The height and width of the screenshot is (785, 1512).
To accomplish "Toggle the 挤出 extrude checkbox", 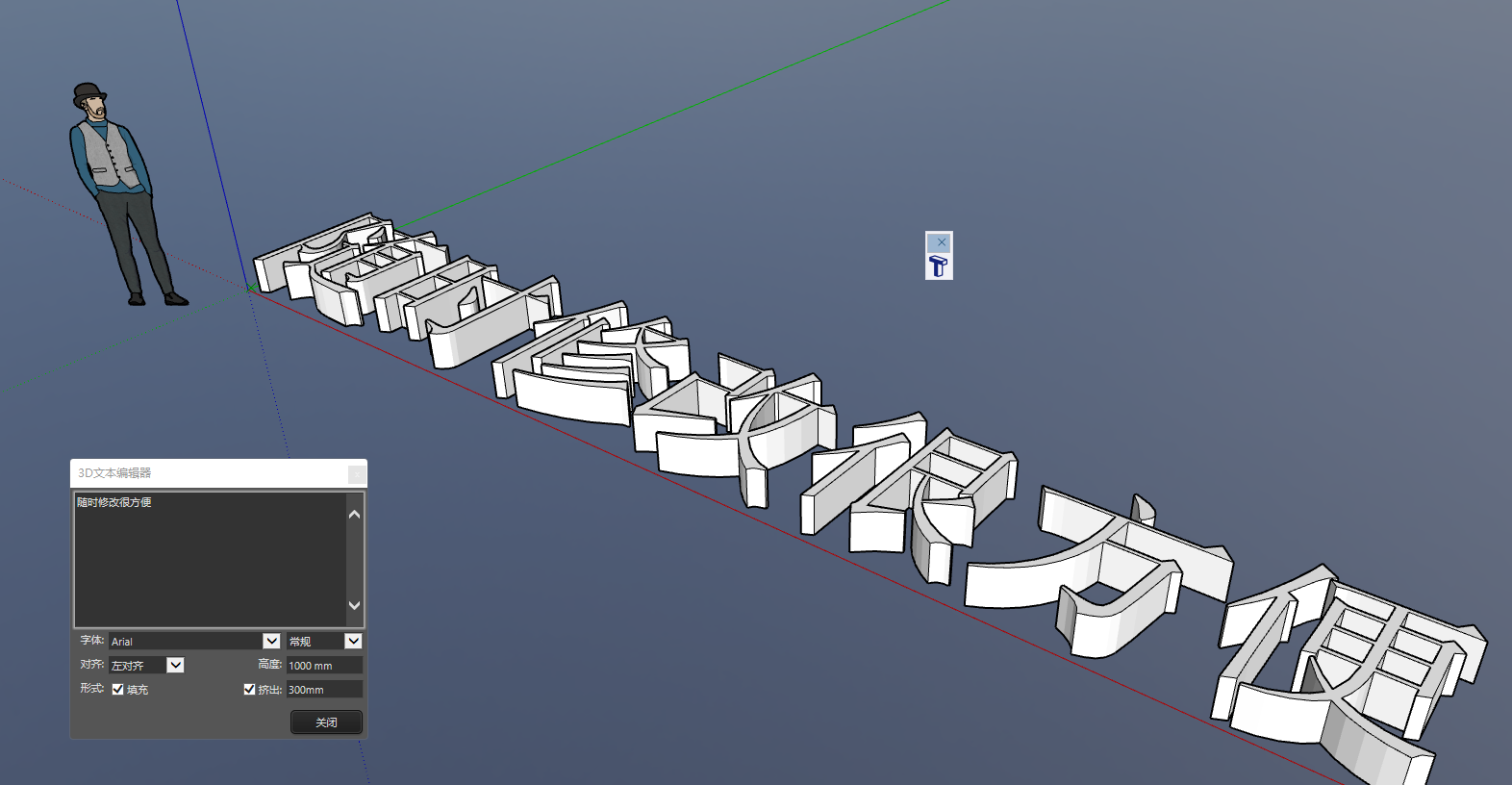I will 249,690.
